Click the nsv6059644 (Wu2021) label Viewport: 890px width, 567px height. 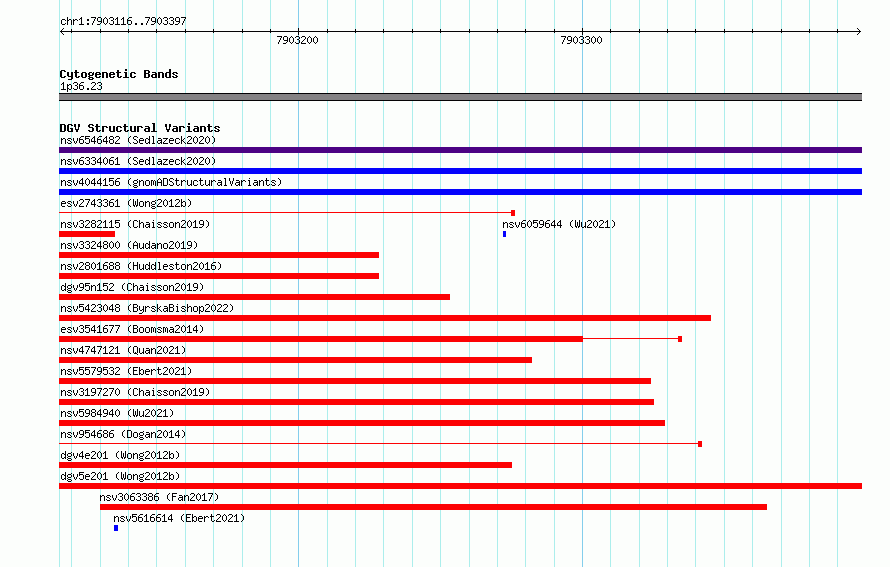559,224
